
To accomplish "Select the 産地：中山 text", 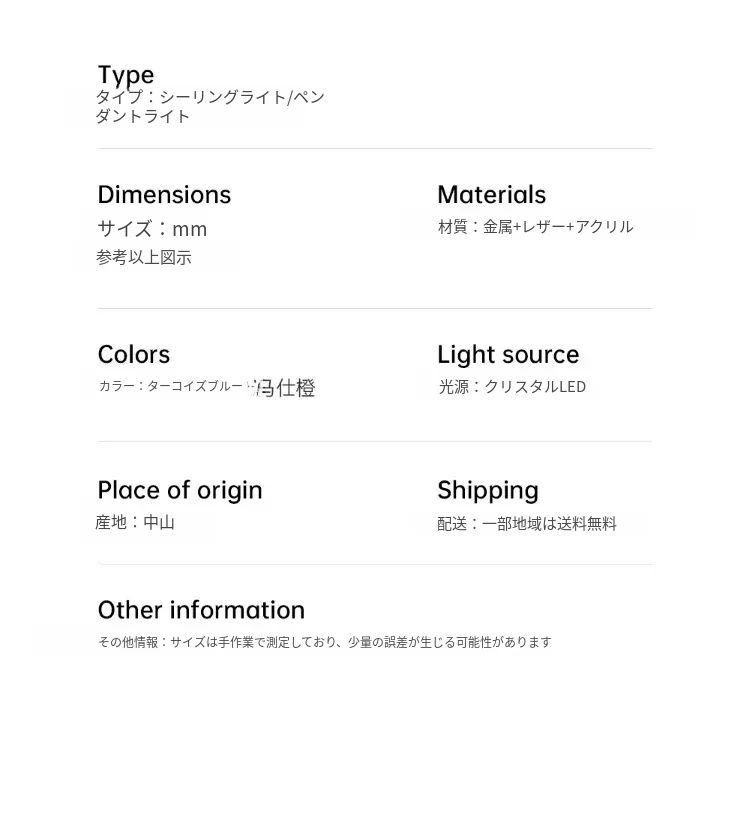I will coord(135,522).
